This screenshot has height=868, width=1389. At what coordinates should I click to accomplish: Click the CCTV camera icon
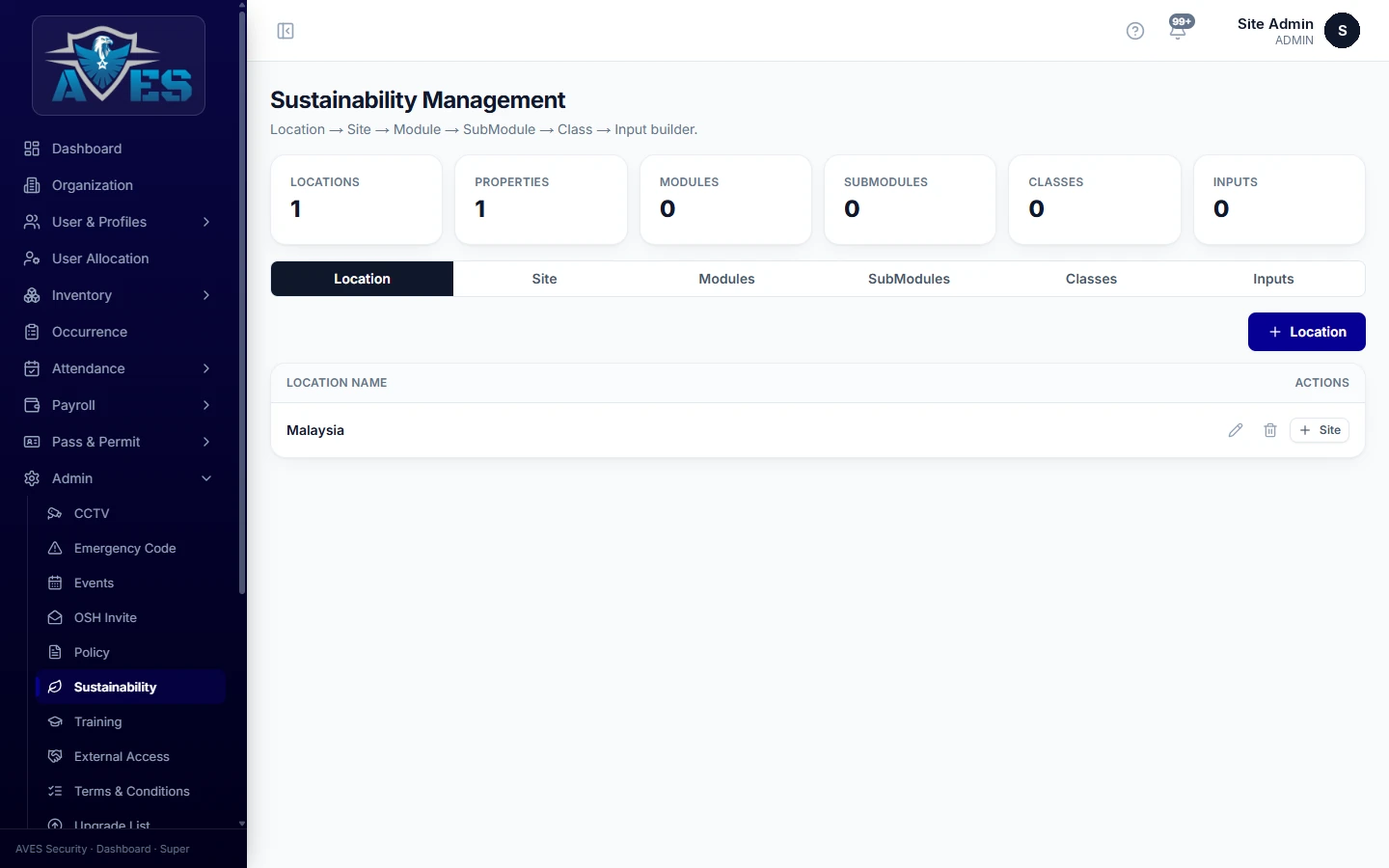(x=55, y=513)
